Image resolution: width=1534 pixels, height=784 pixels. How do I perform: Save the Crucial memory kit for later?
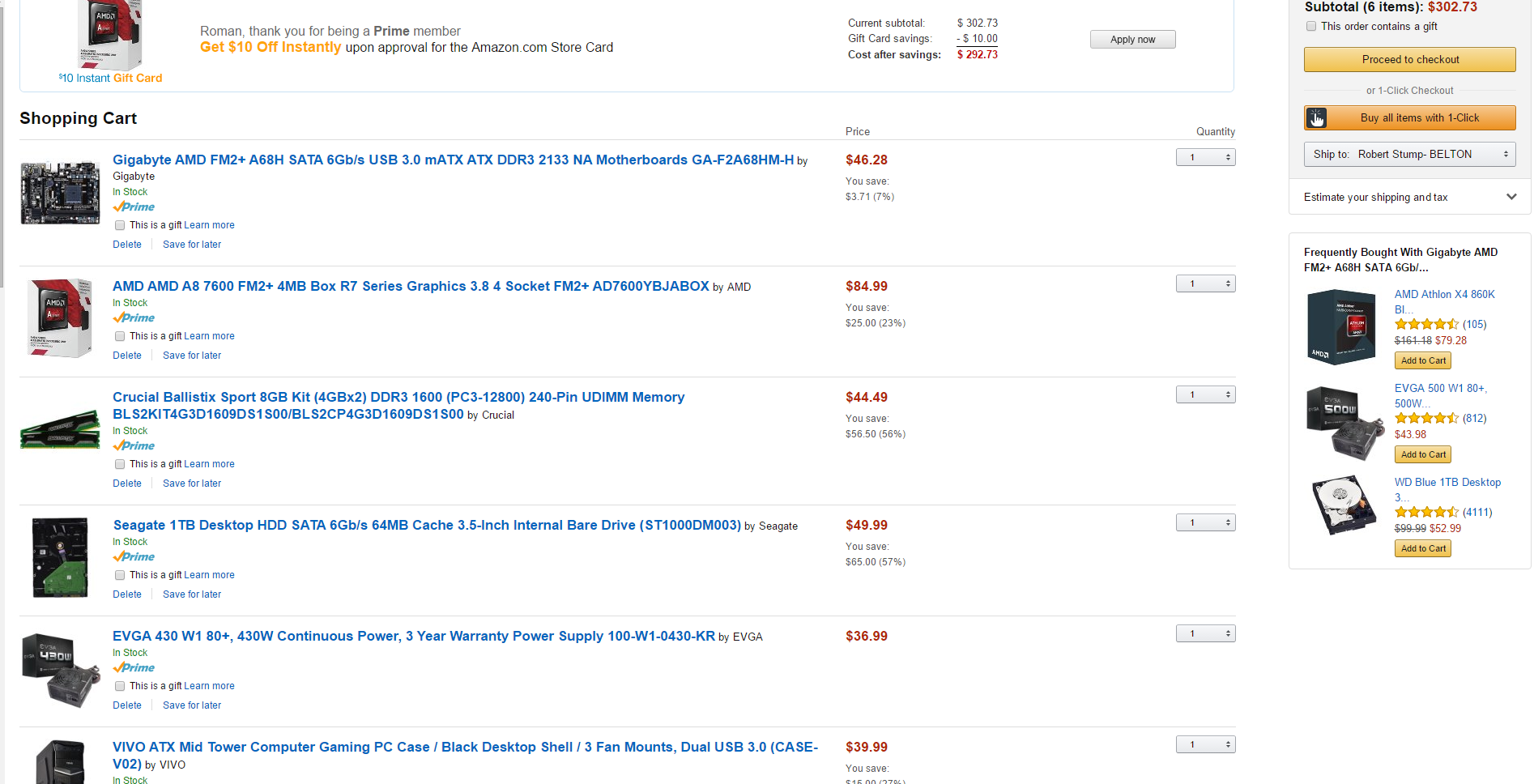click(192, 484)
